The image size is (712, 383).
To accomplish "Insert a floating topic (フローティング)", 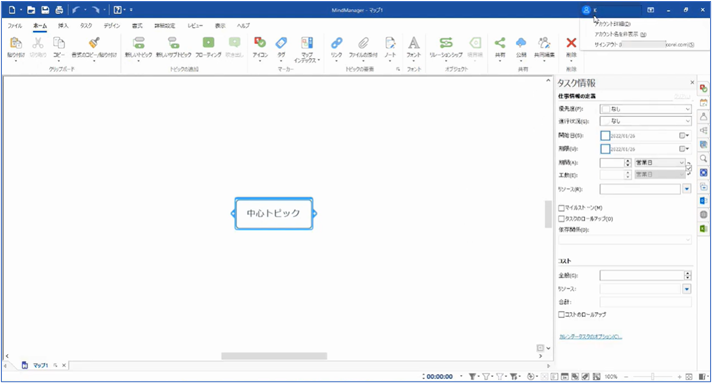I will (x=208, y=43).
